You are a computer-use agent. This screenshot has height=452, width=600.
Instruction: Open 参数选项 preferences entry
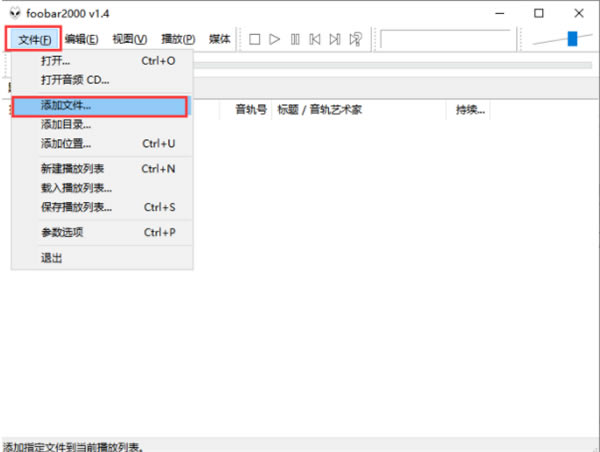(x=102, y=232)
